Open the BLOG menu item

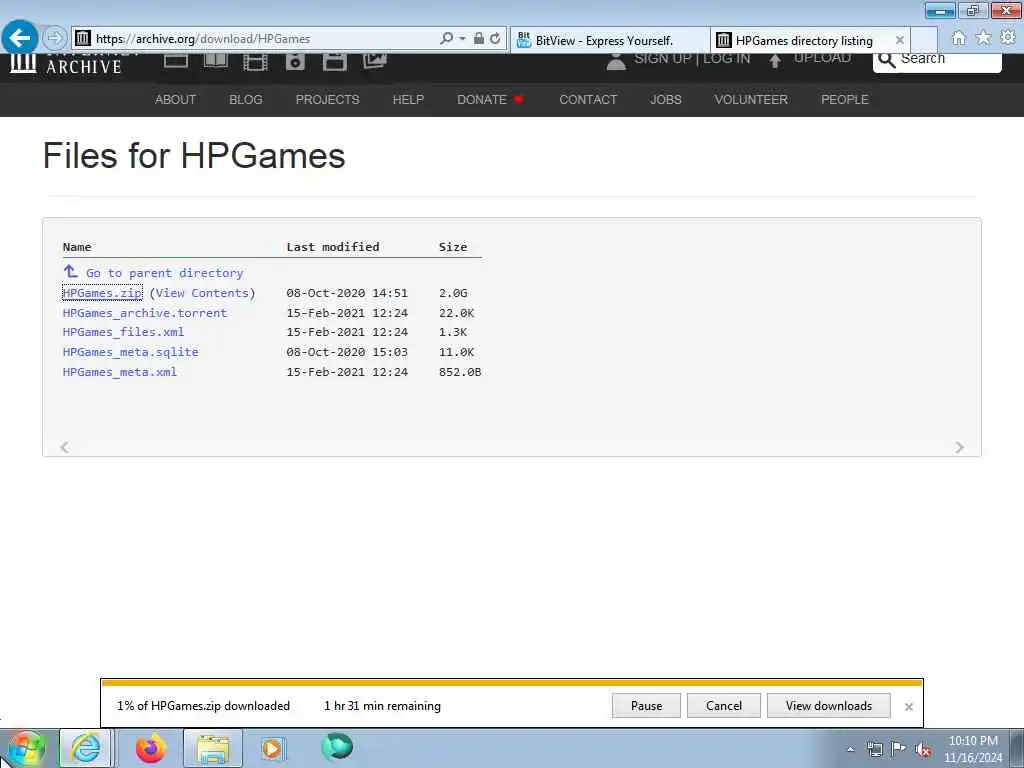(246, 99)
